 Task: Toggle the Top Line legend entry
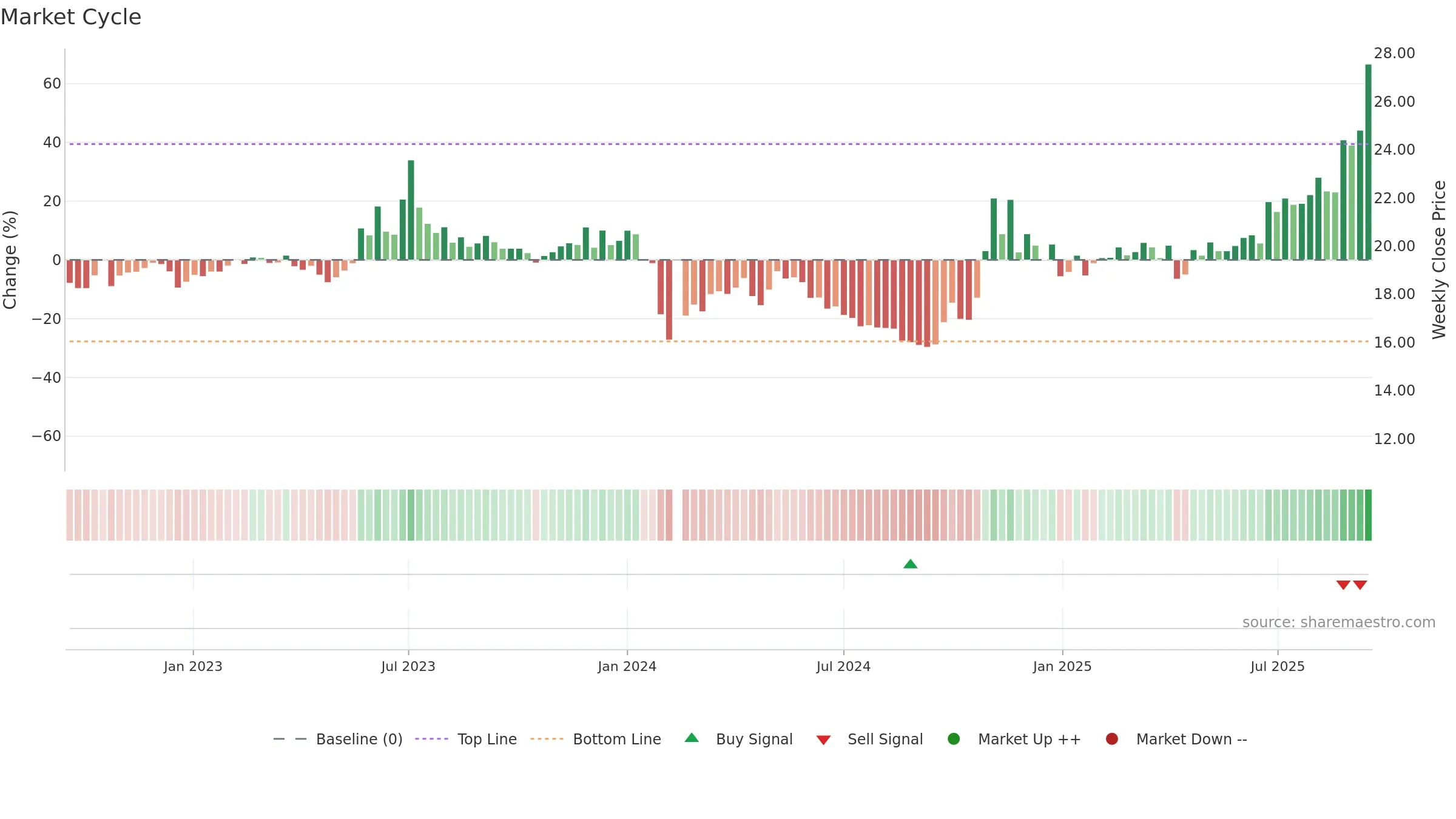(466, 739)
